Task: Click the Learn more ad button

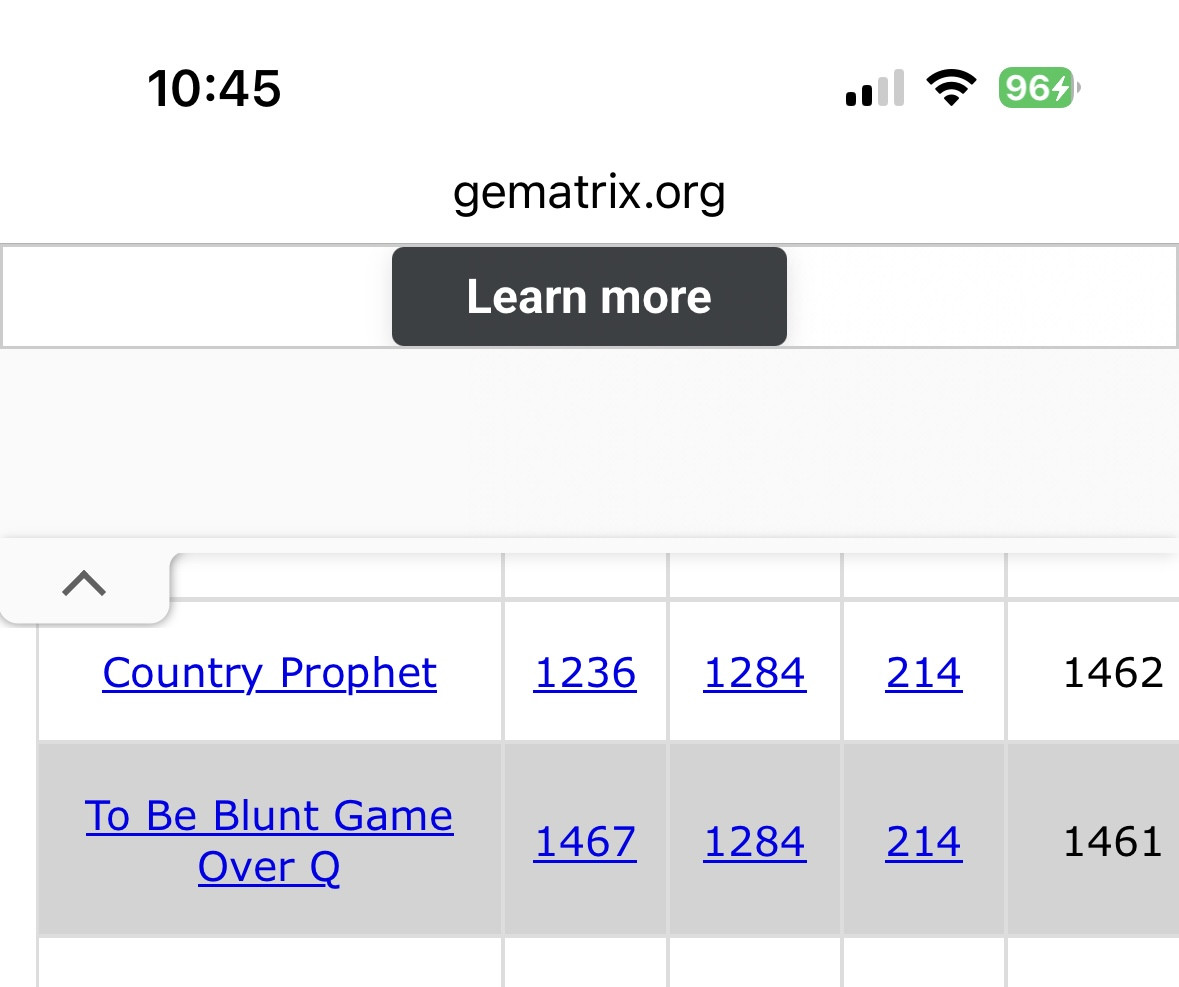Action: tap(589, 297)
